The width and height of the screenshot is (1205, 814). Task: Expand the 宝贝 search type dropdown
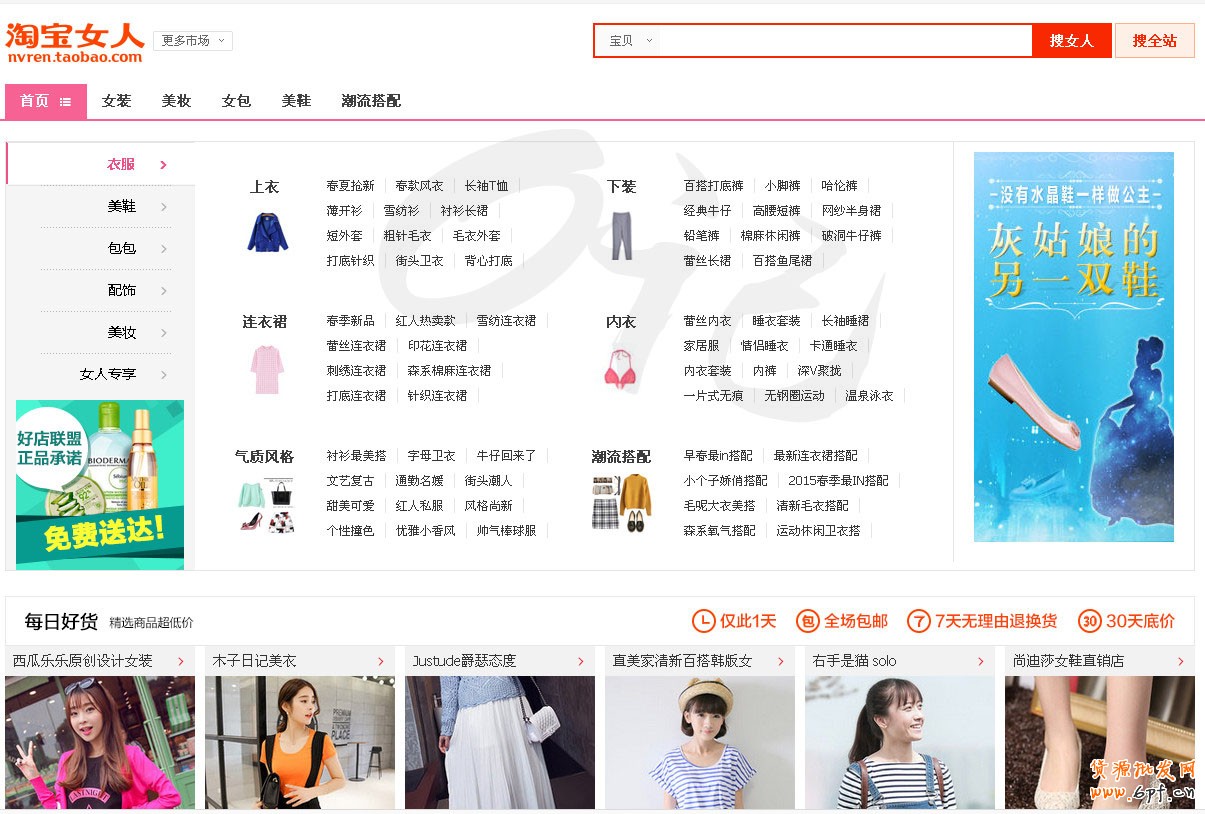(631, 41)
